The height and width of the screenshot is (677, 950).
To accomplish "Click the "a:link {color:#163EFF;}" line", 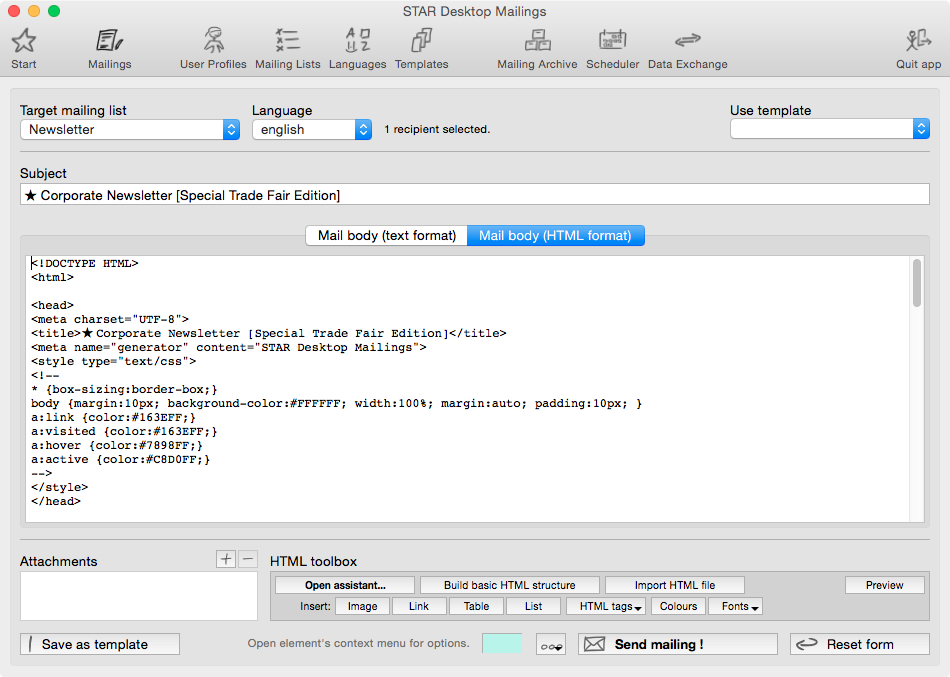I will click(x=113, y=418).
